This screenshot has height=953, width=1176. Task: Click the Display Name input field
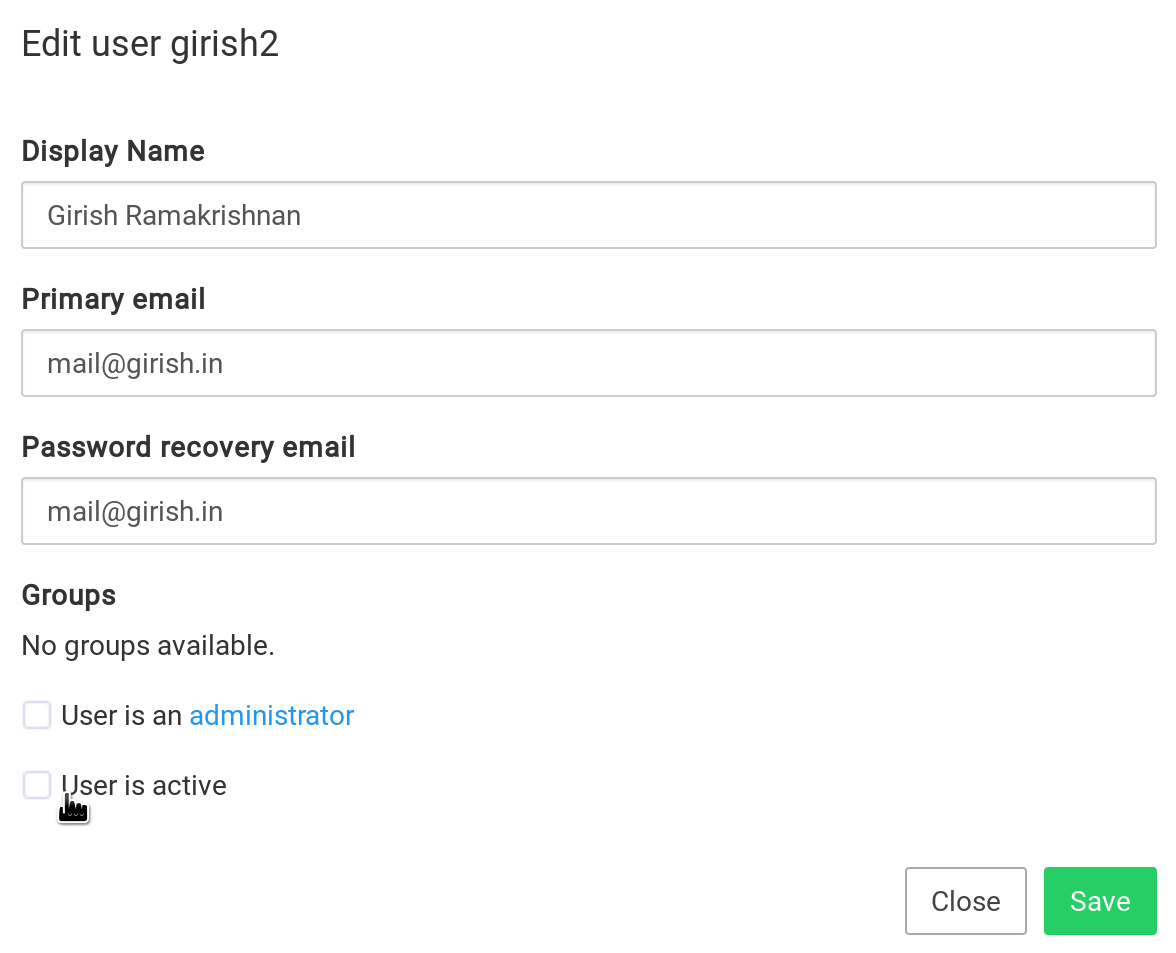click(588, 215)
